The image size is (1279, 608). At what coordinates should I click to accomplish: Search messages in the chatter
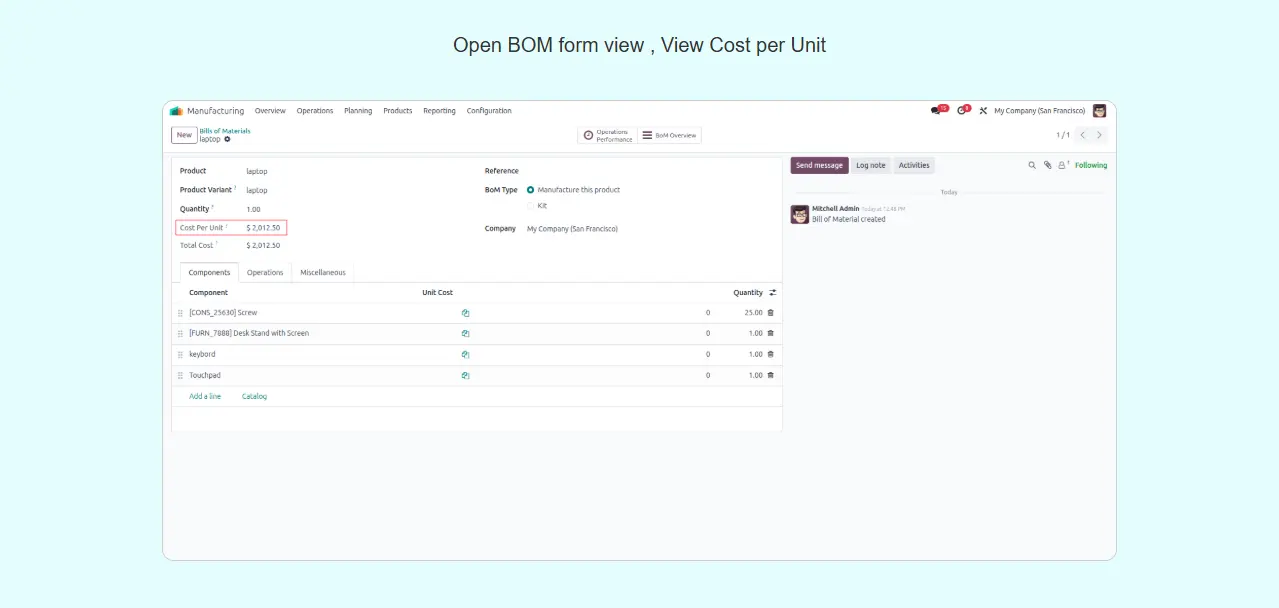[x=1032, y=166]
